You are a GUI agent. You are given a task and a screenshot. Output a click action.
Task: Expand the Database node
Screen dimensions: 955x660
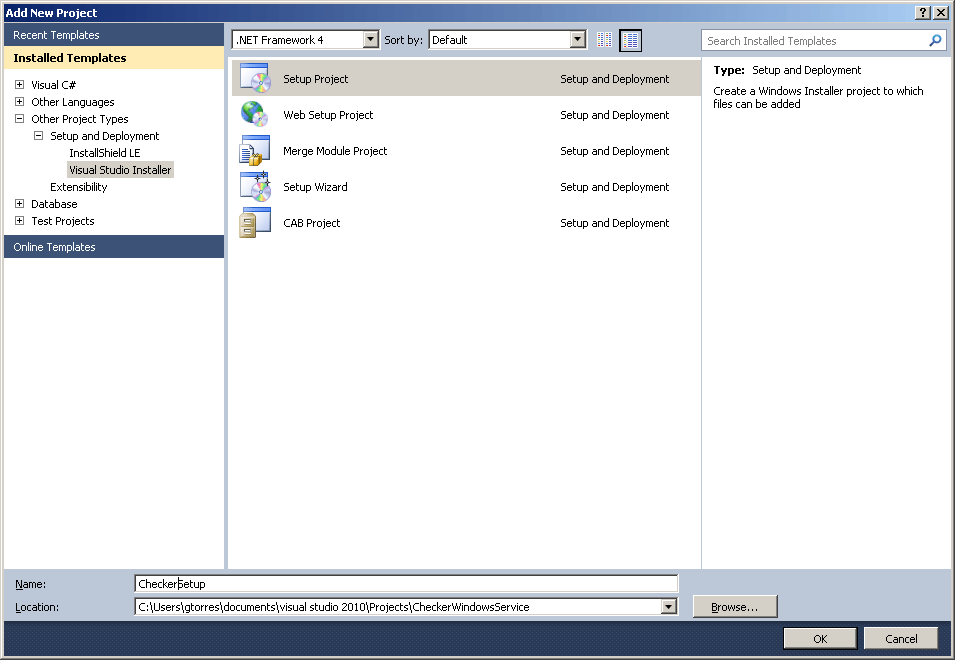tap(19, 203)
